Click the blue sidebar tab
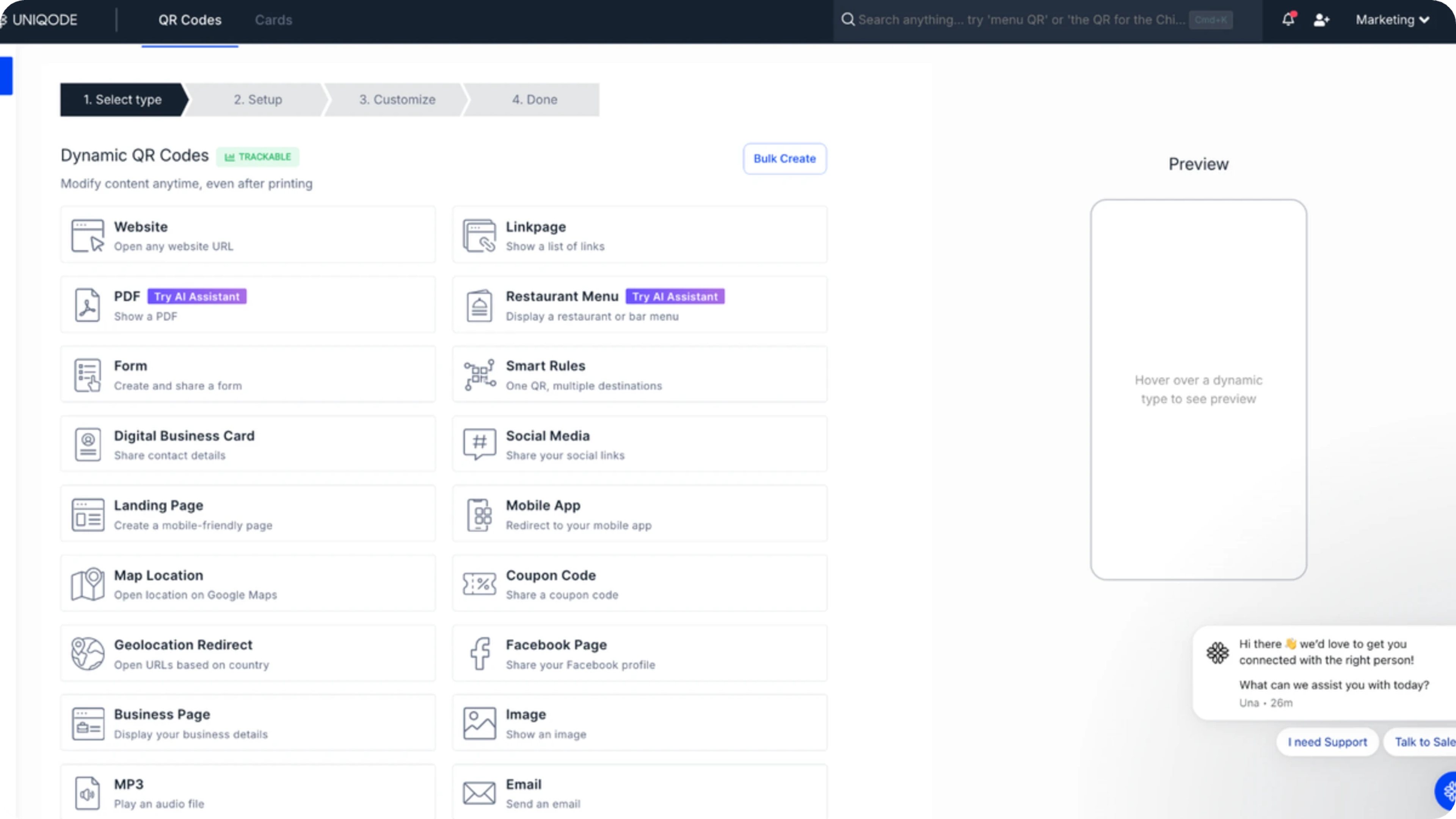This screenshot has height=819, width=1456. [6, 76]
